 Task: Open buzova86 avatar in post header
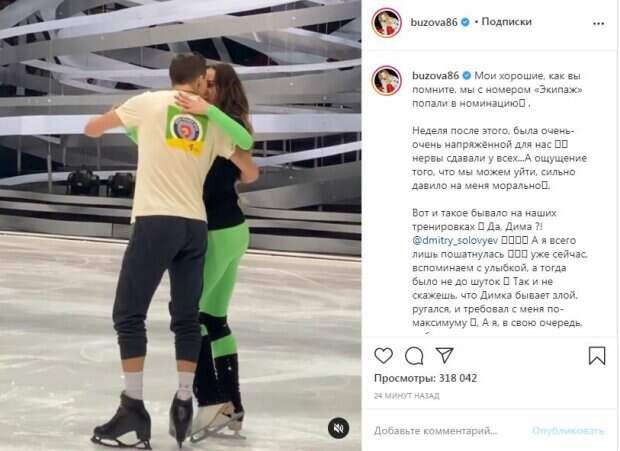[386, 23]
